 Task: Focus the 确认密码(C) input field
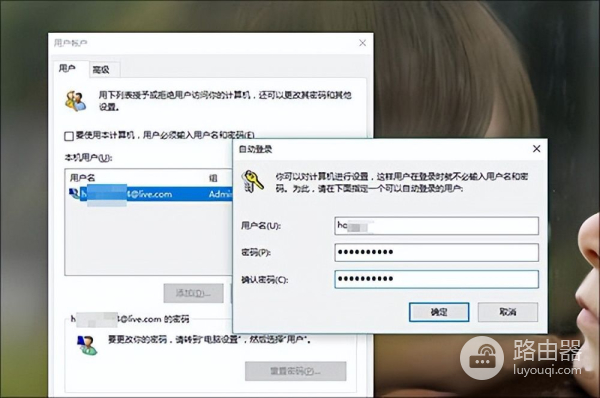(x=437, y=279)
